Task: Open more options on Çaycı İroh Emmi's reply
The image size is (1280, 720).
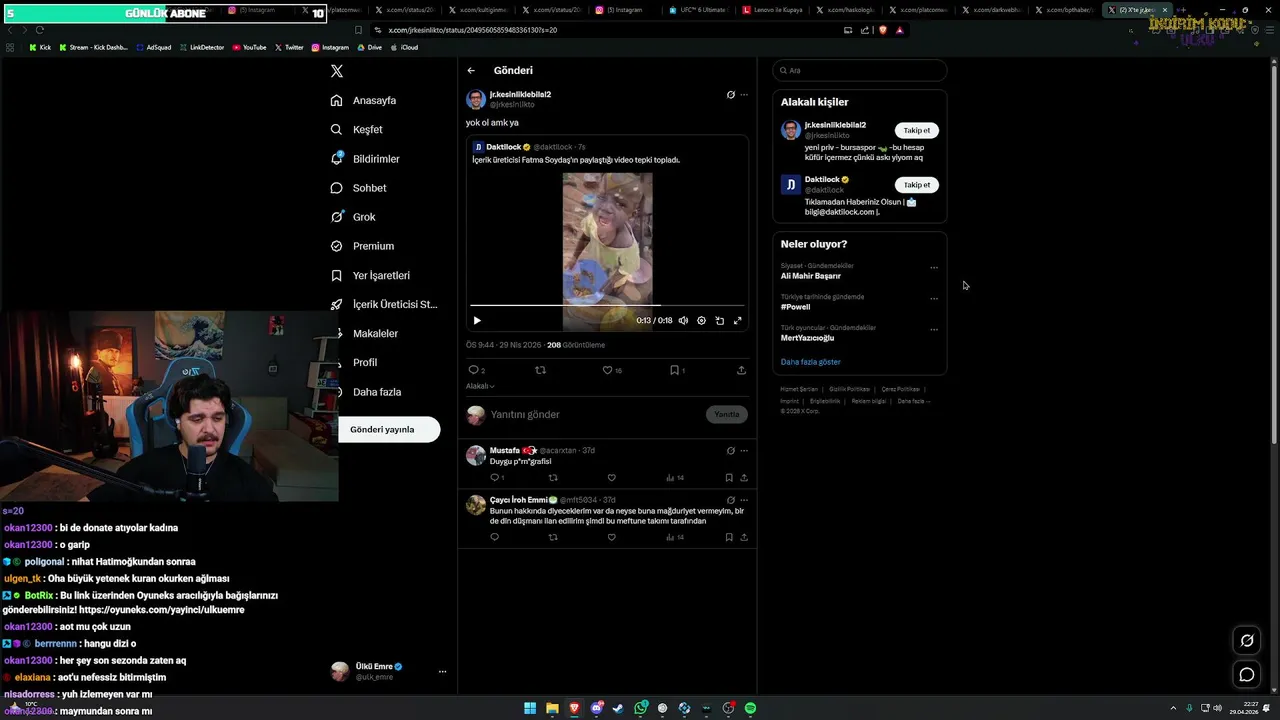Action: tap(744, 500)
